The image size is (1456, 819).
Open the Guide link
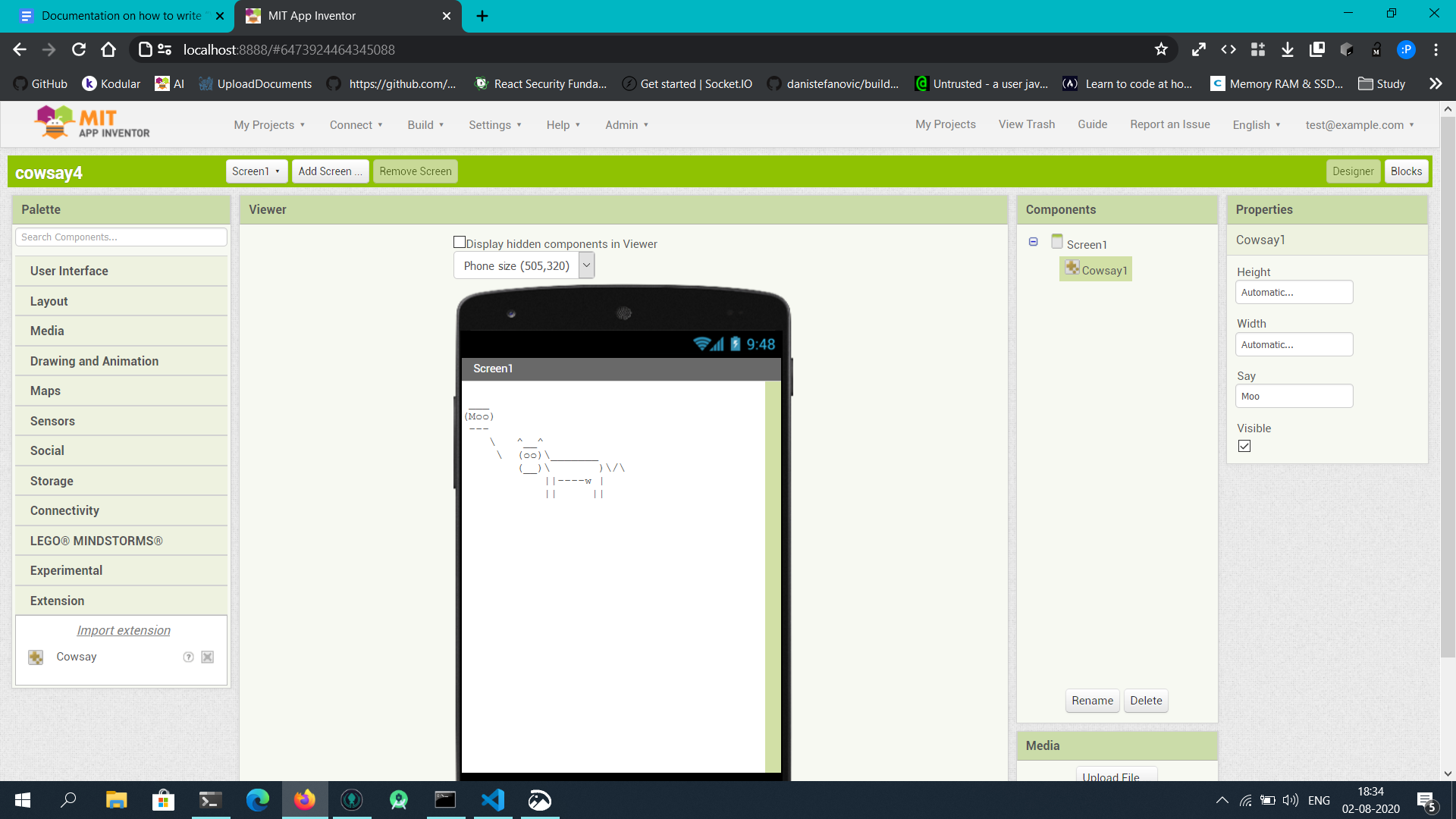pos(1092,124)
